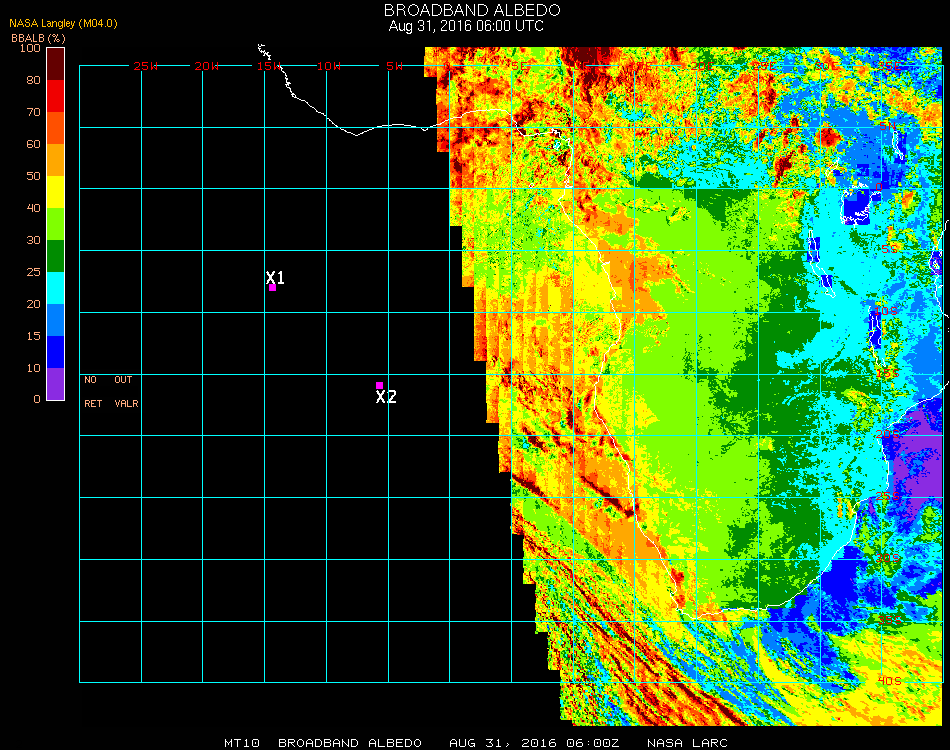Select the bright red 70-80 colorbar segment
Image resolution: width=950 pixels, height=750 pixels.
[55, 95]
